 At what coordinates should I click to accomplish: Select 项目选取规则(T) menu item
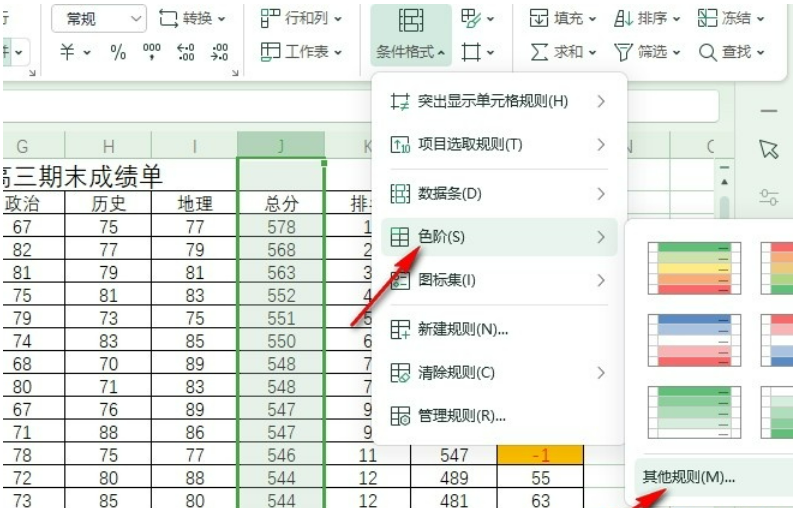(499, 144)
